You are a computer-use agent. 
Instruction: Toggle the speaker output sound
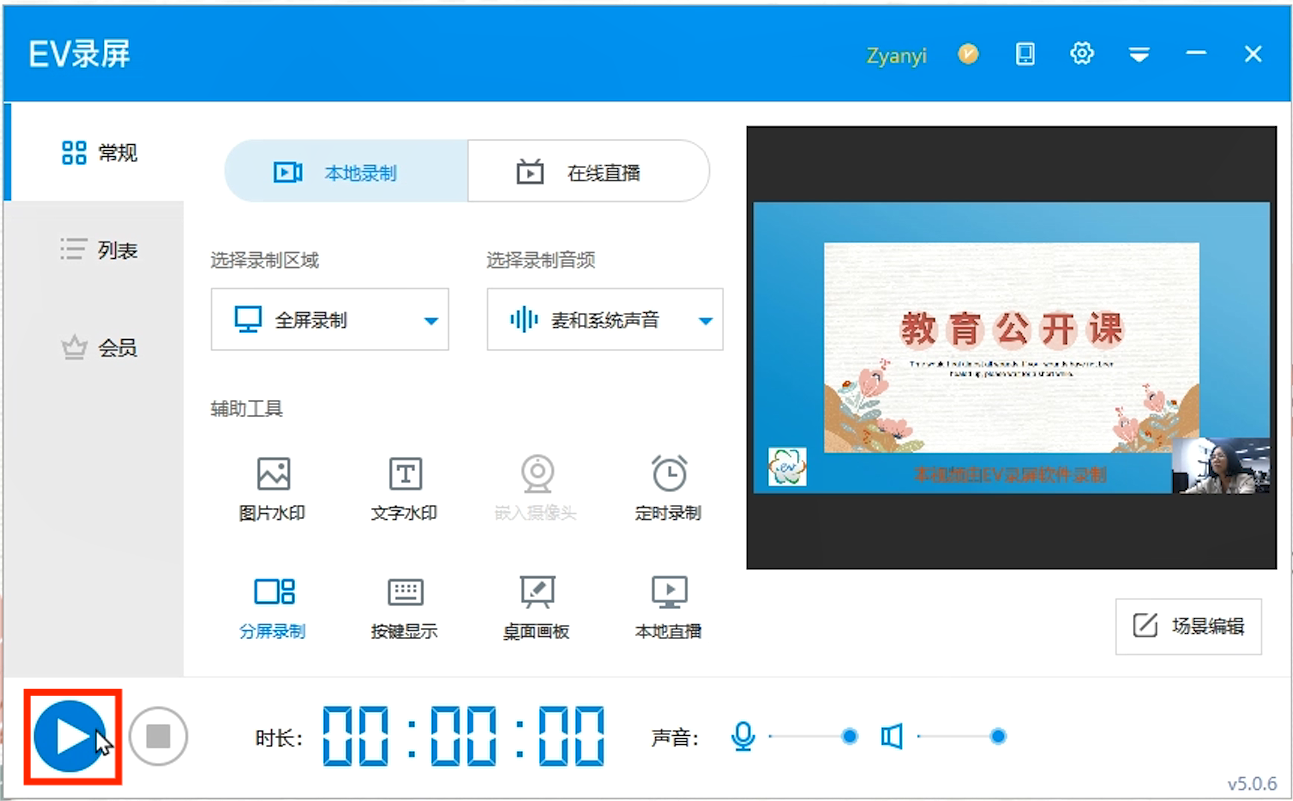click(891, 736)
